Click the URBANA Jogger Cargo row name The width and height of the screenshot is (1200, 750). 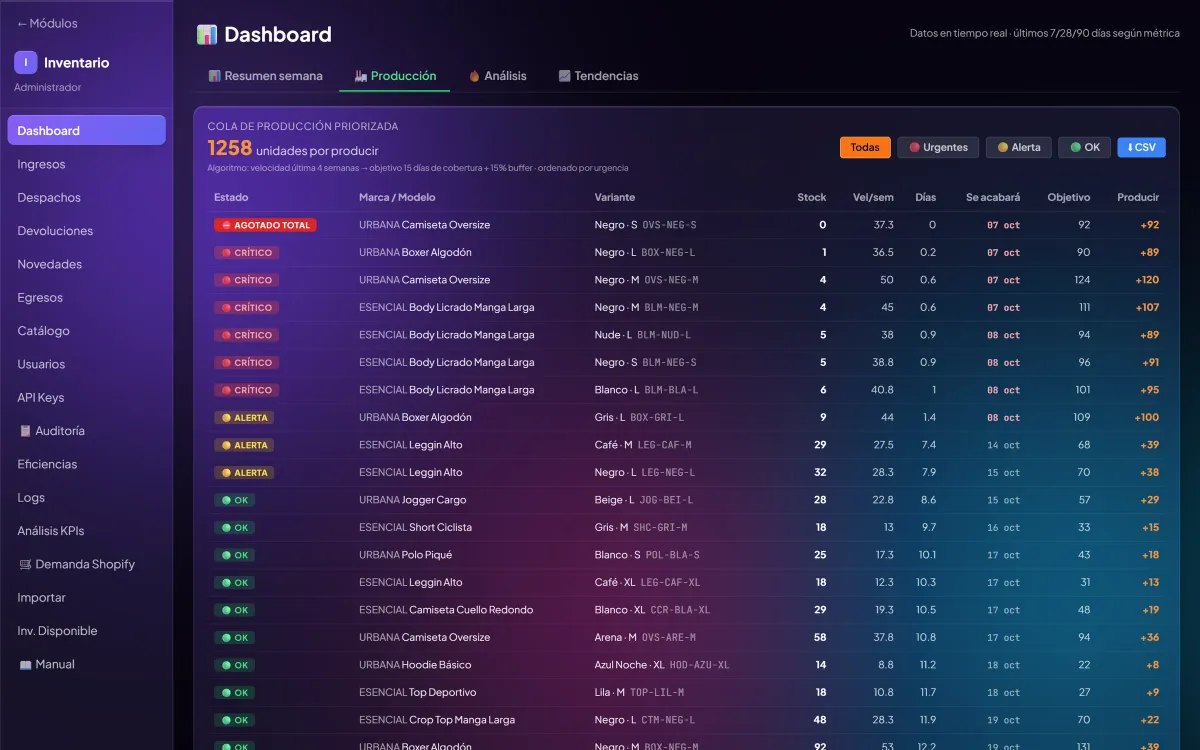[x=413, y=500]
